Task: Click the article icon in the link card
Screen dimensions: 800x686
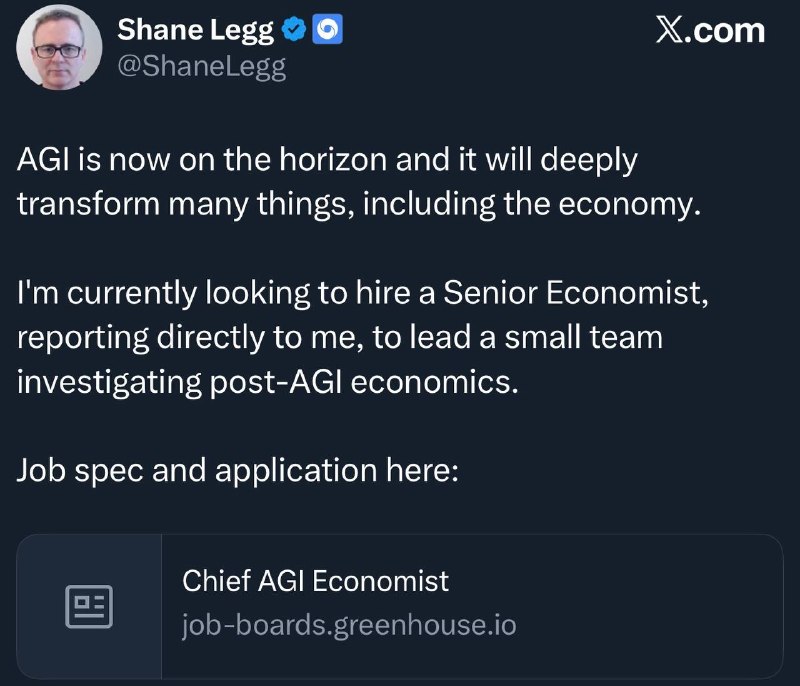Action: click(89, 606)
